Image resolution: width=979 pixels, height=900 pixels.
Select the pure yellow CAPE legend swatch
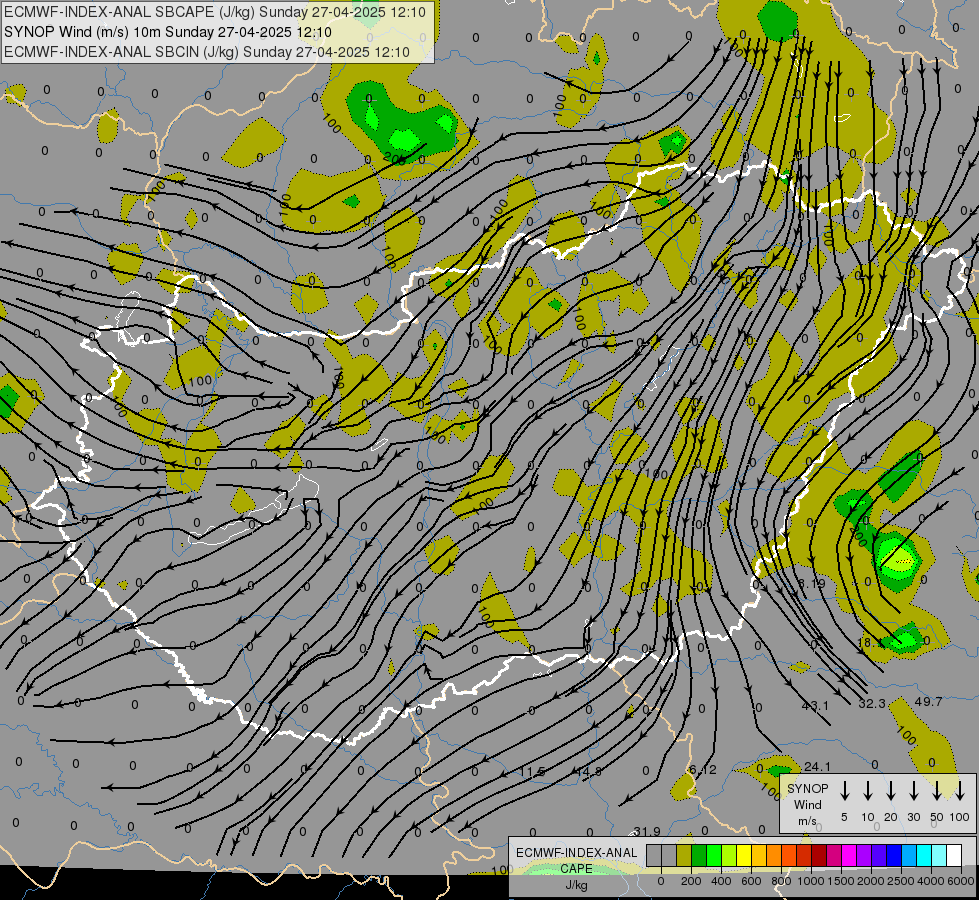coord(744,855)
